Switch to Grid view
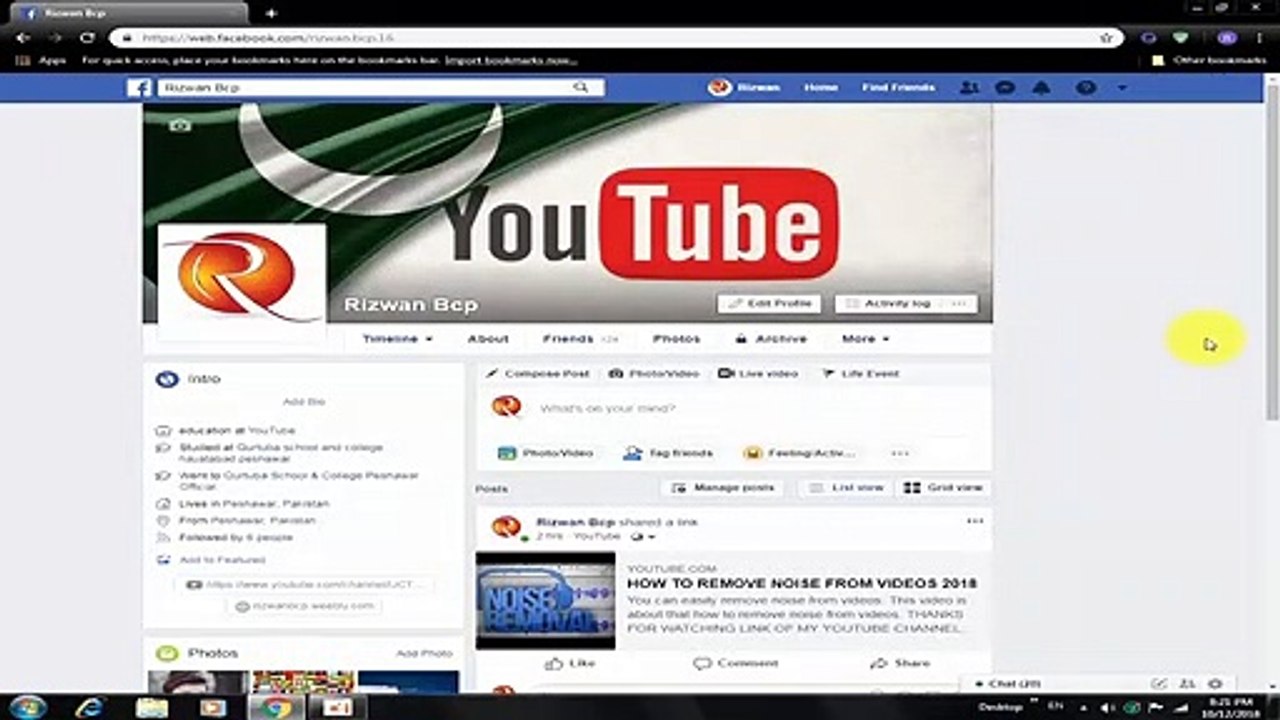 coord(944,488)
